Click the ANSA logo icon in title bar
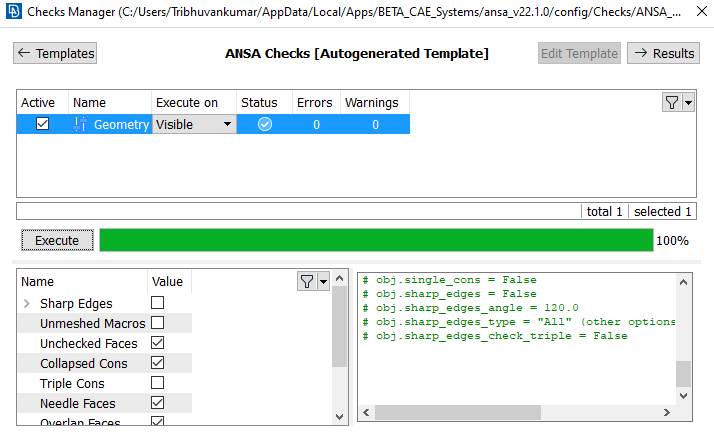714x440 pixels. coord(14,11)
